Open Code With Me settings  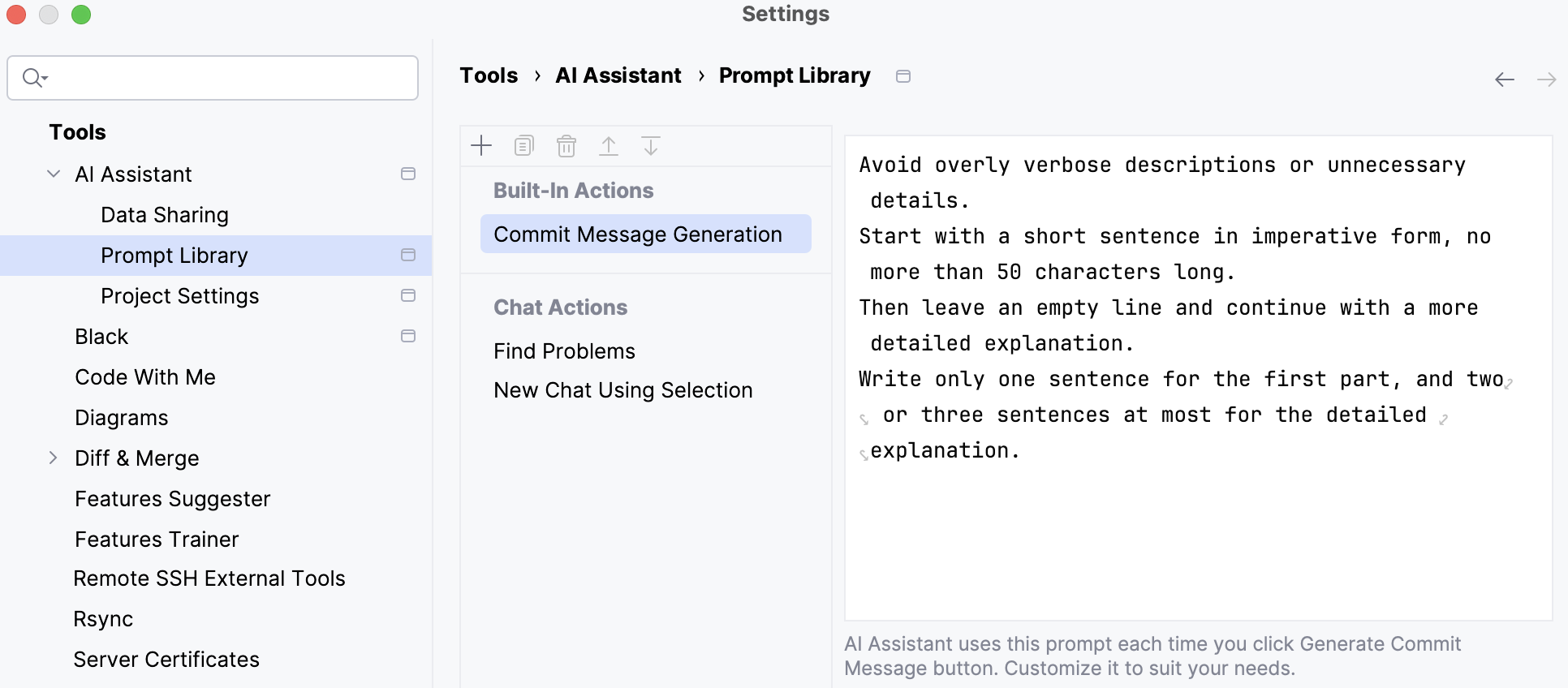(x=145, y=376)
